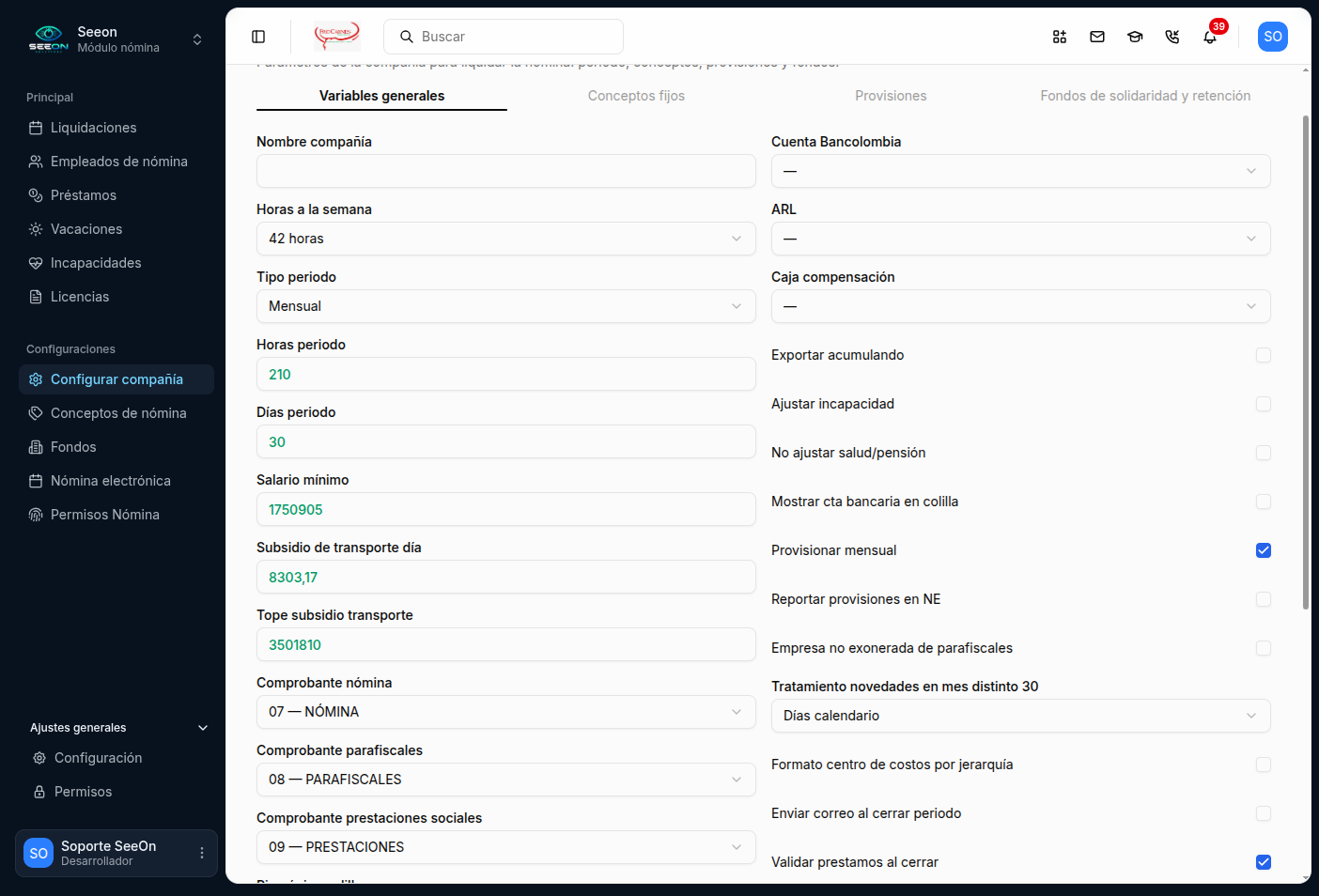Check Ajustar incapacidad
The image size is (1319, 896).
1264,404
